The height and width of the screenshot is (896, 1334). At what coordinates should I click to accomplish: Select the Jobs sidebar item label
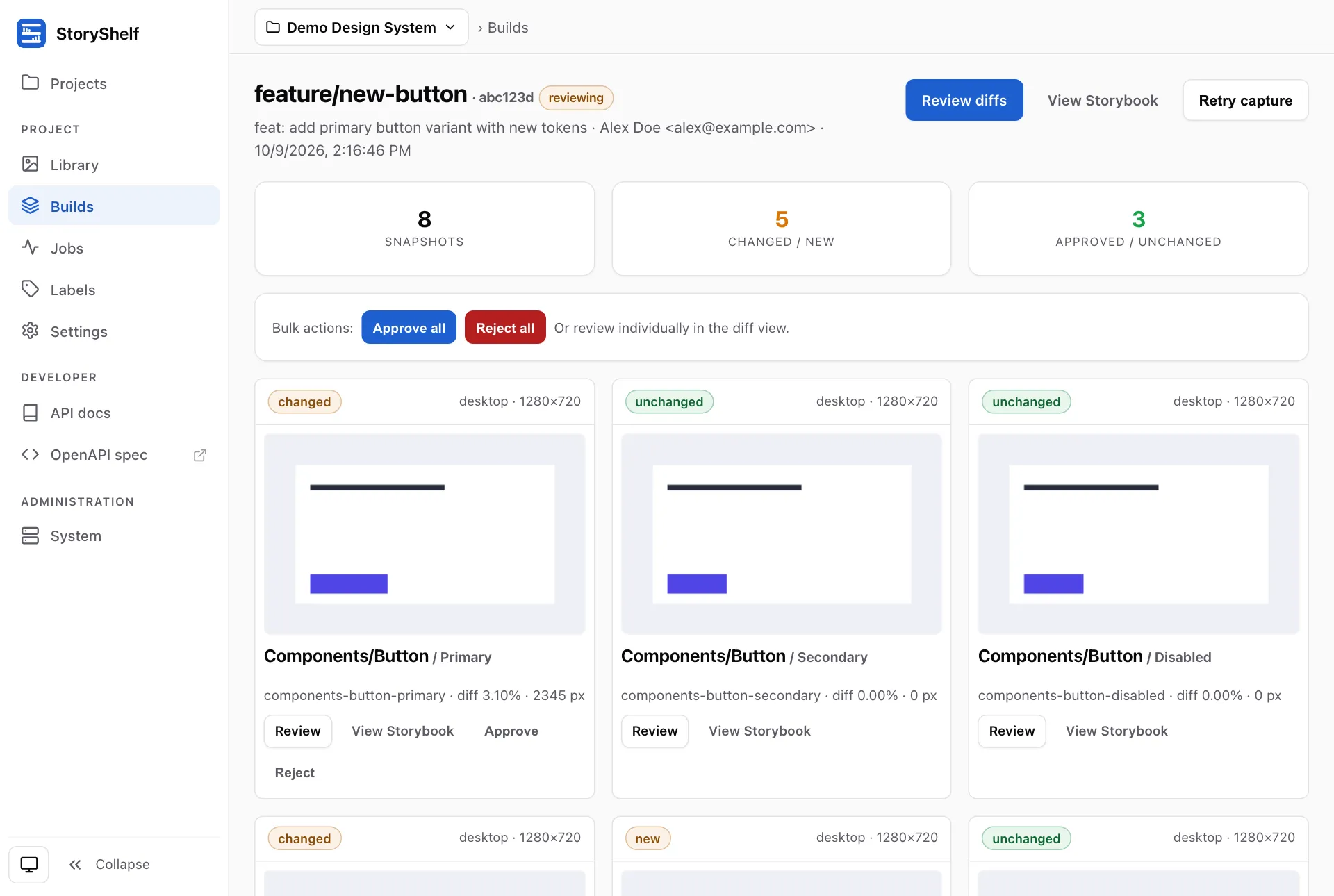coord(67,248)
